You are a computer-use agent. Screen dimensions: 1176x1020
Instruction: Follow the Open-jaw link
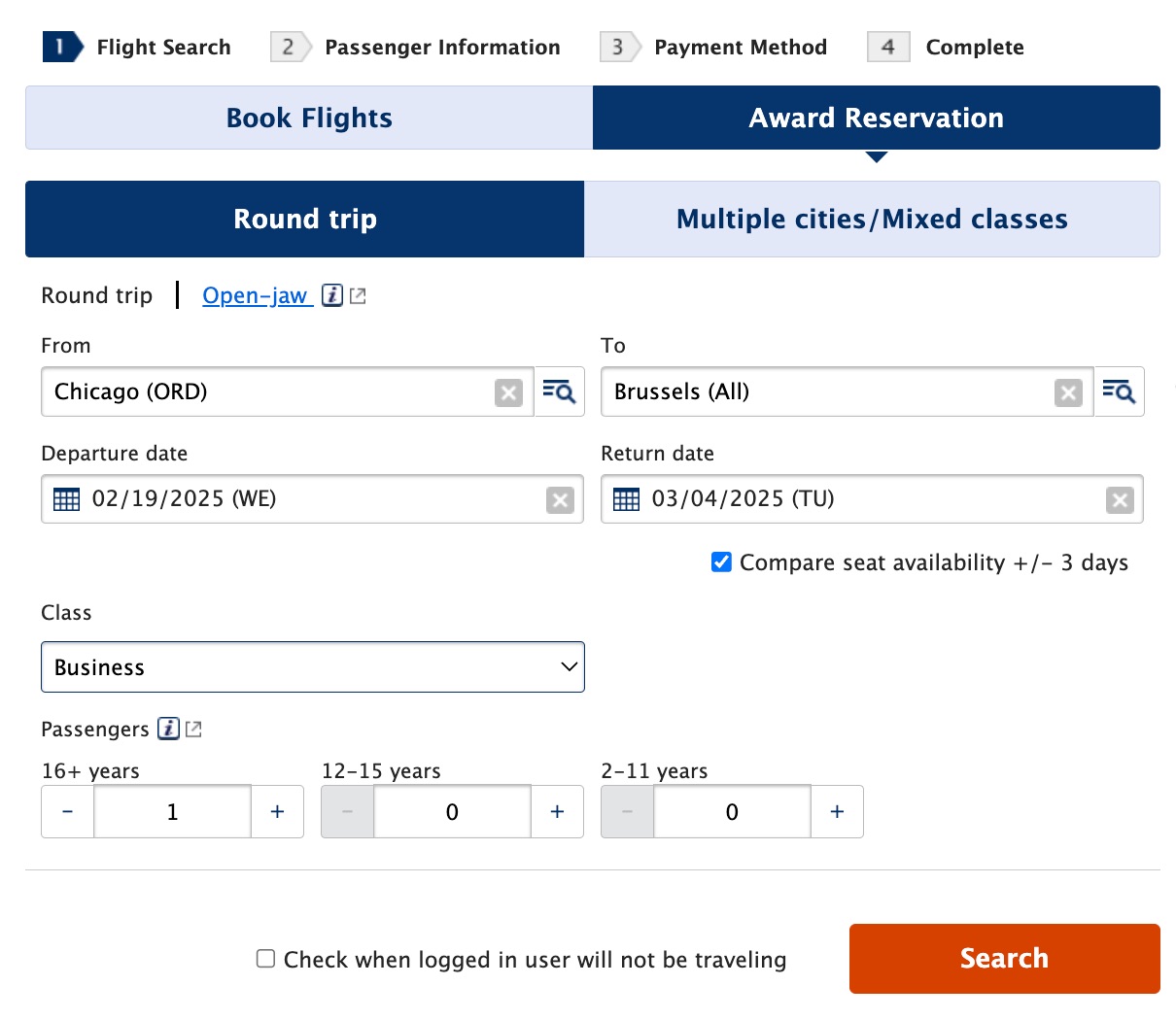255,295
